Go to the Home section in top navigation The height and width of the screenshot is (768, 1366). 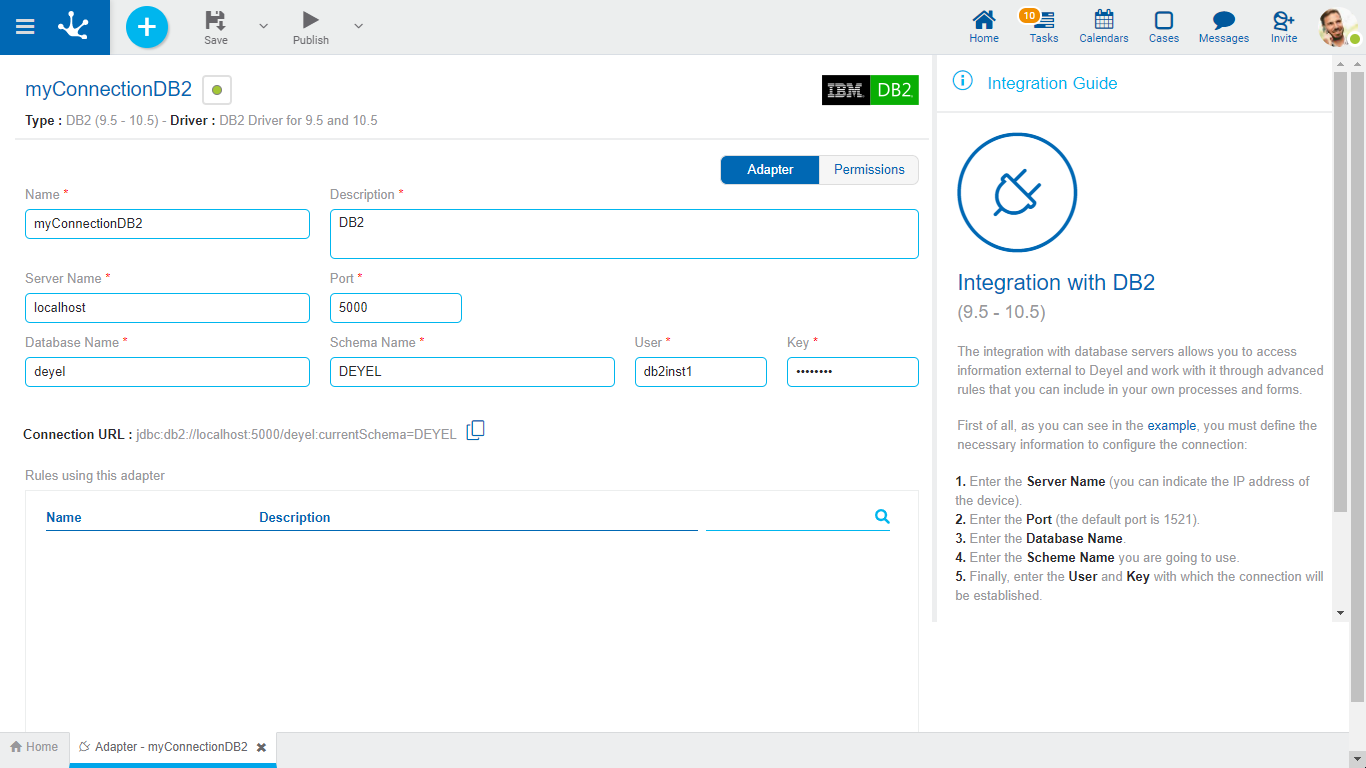983,27
